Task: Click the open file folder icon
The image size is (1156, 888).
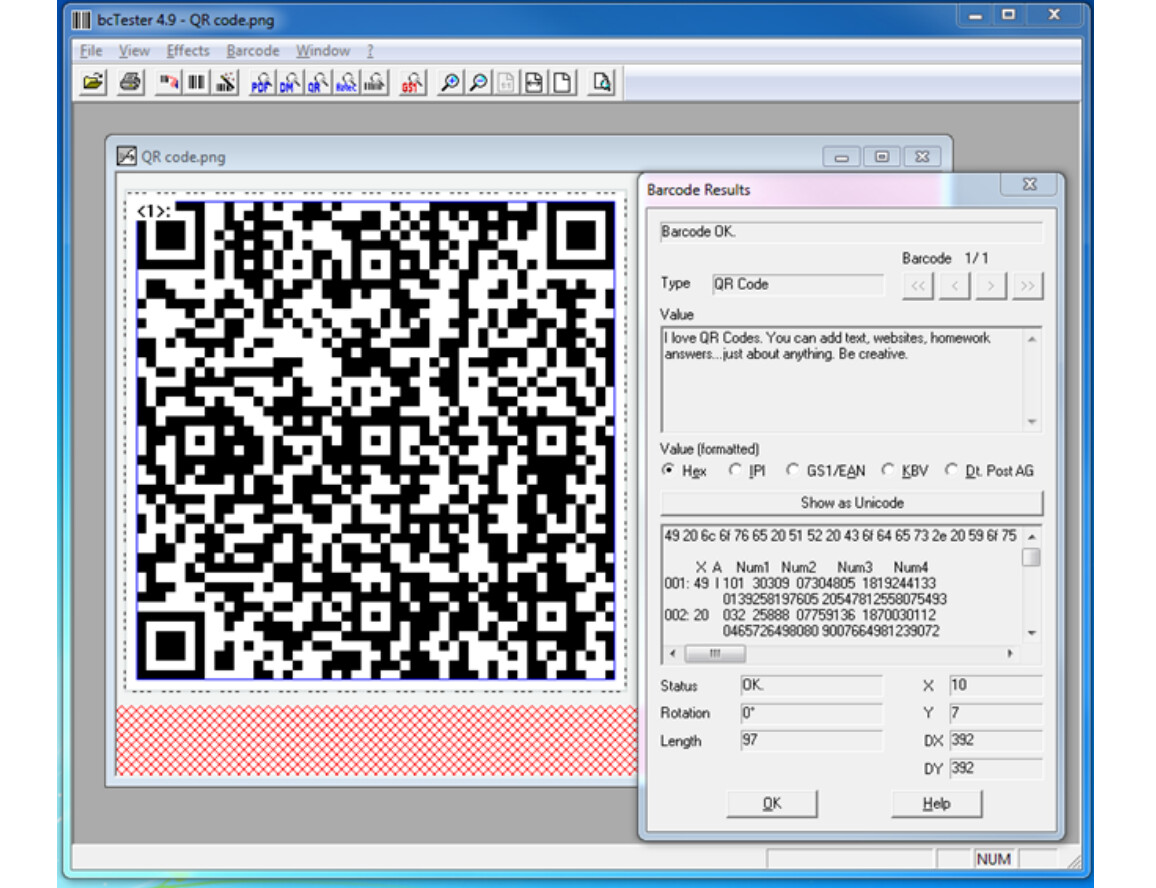Action: tap(93, 83)
